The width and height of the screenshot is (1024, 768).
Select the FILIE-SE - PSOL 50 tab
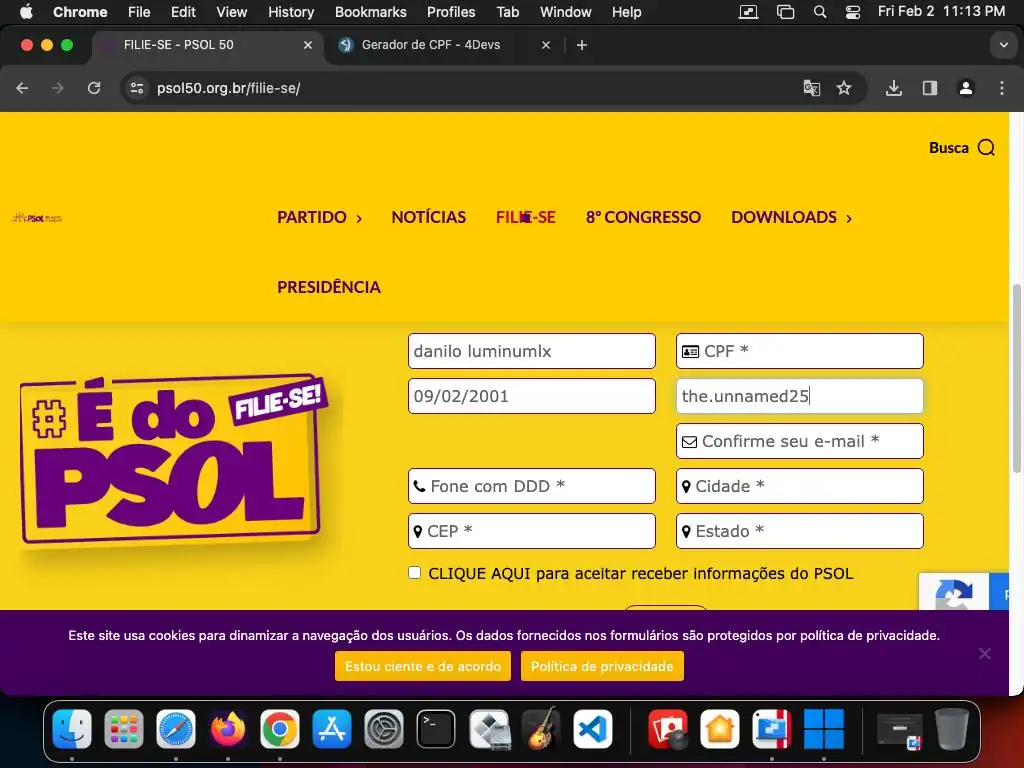178,45
